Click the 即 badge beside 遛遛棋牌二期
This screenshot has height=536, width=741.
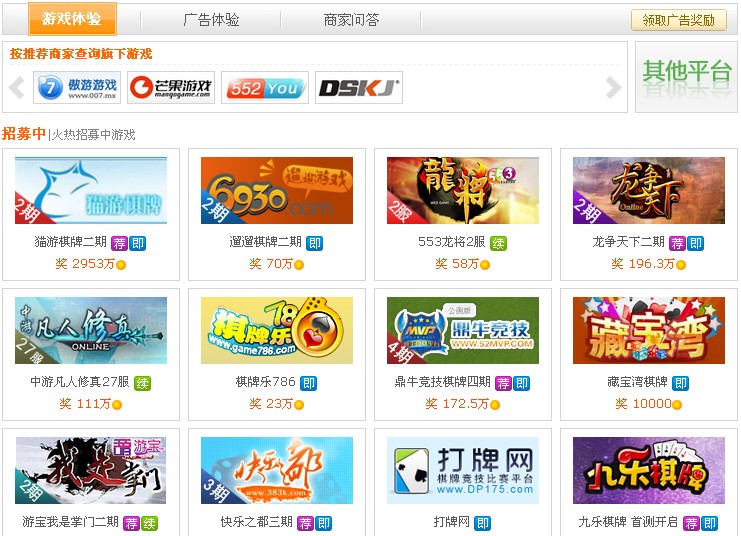point(314,243)
